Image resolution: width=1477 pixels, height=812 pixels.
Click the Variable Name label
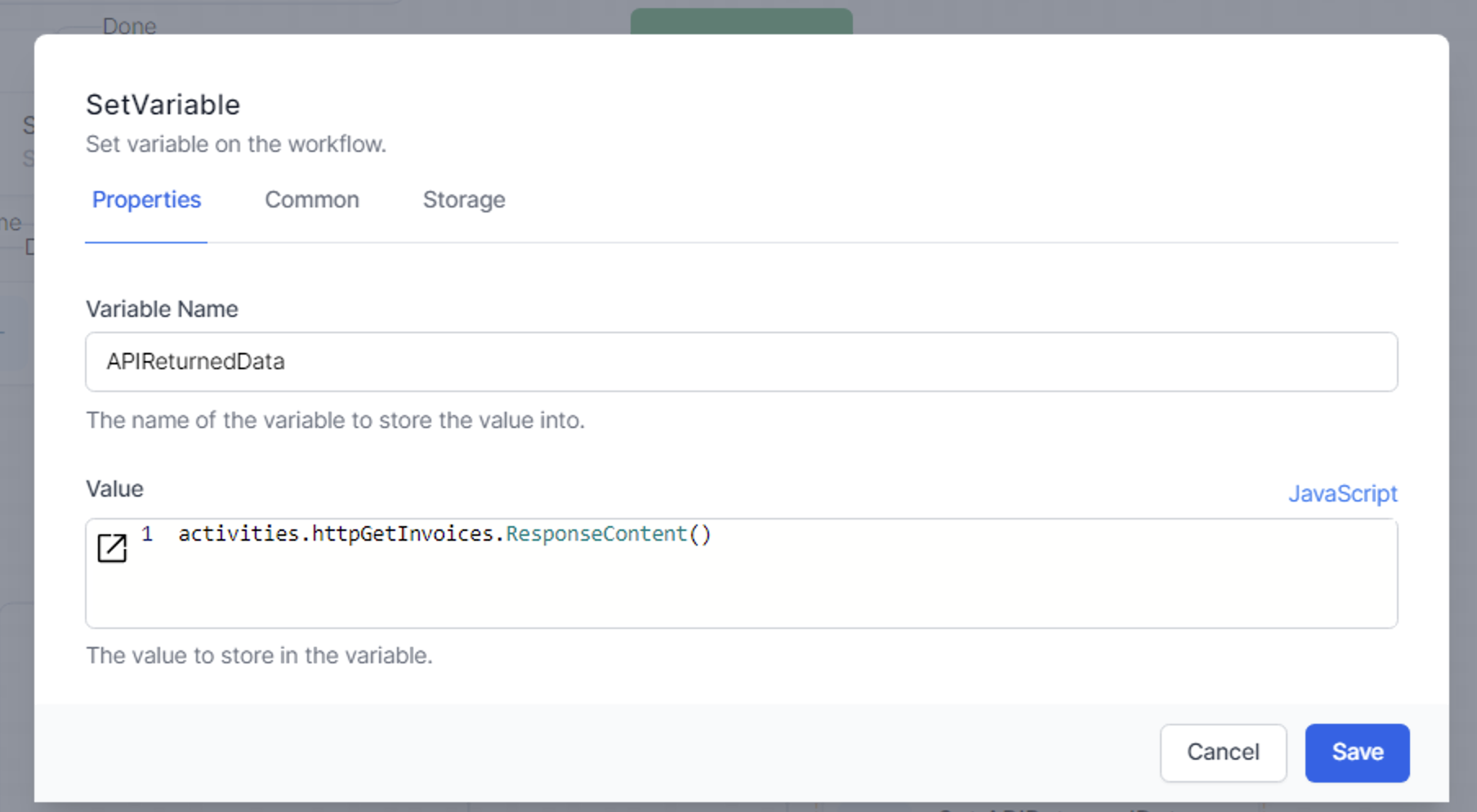tap(162, 309)
